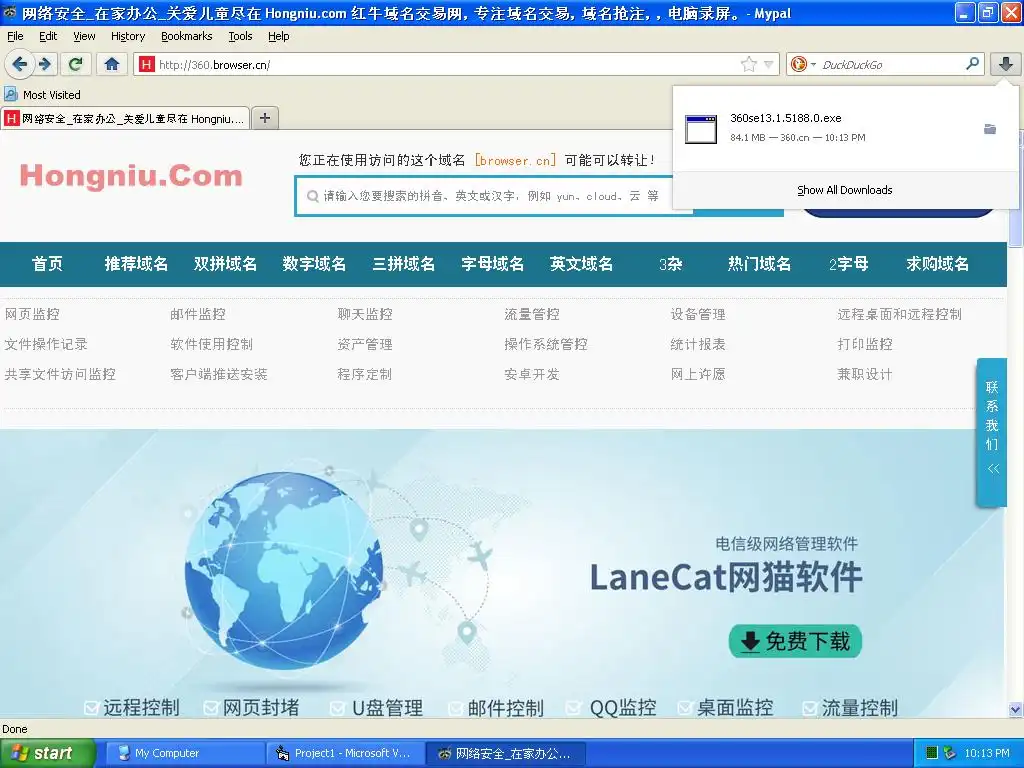Click the 文件操作记录 link

pos(46,344)
